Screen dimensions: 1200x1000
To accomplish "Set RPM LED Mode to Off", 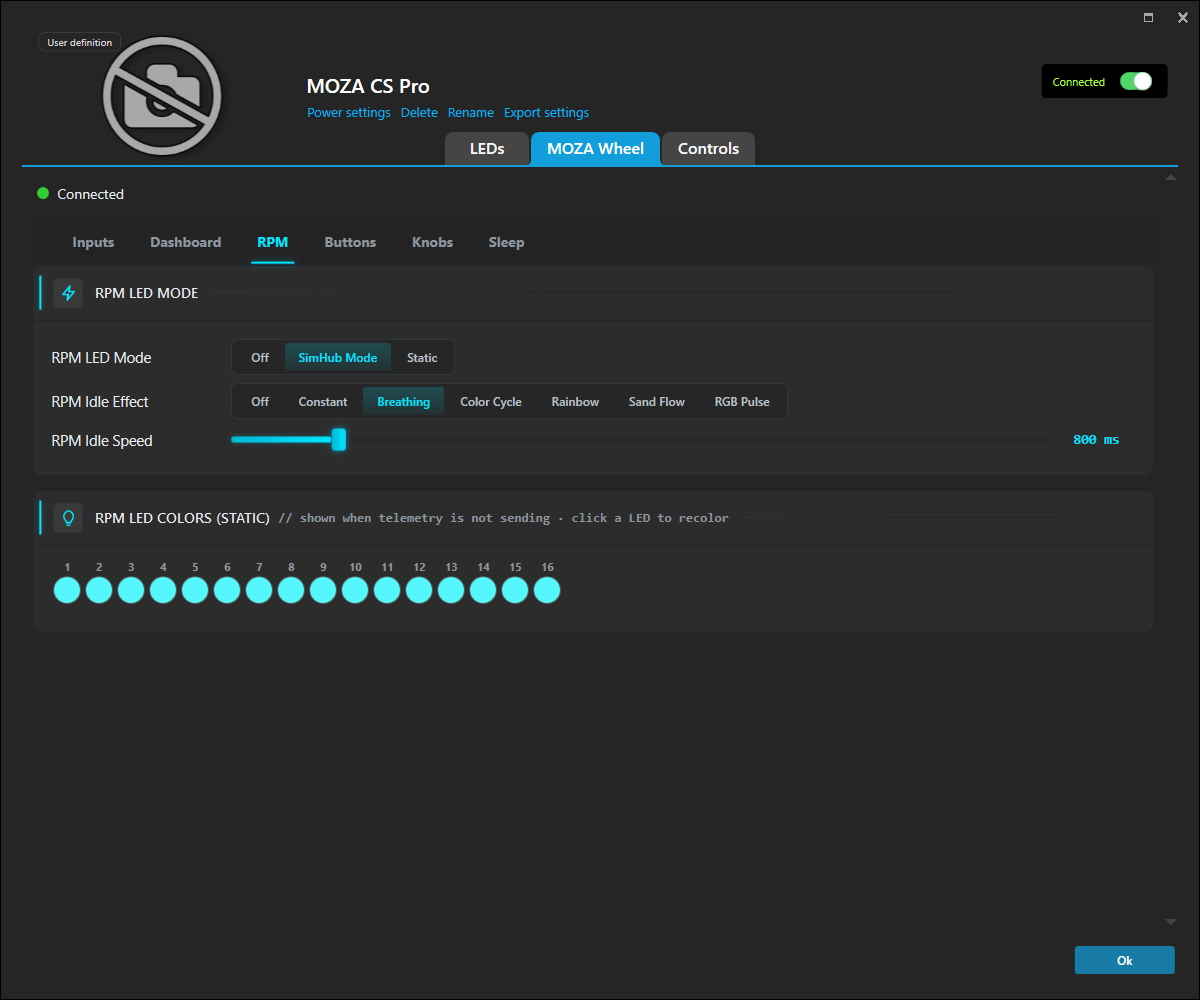I will (260, 358).
